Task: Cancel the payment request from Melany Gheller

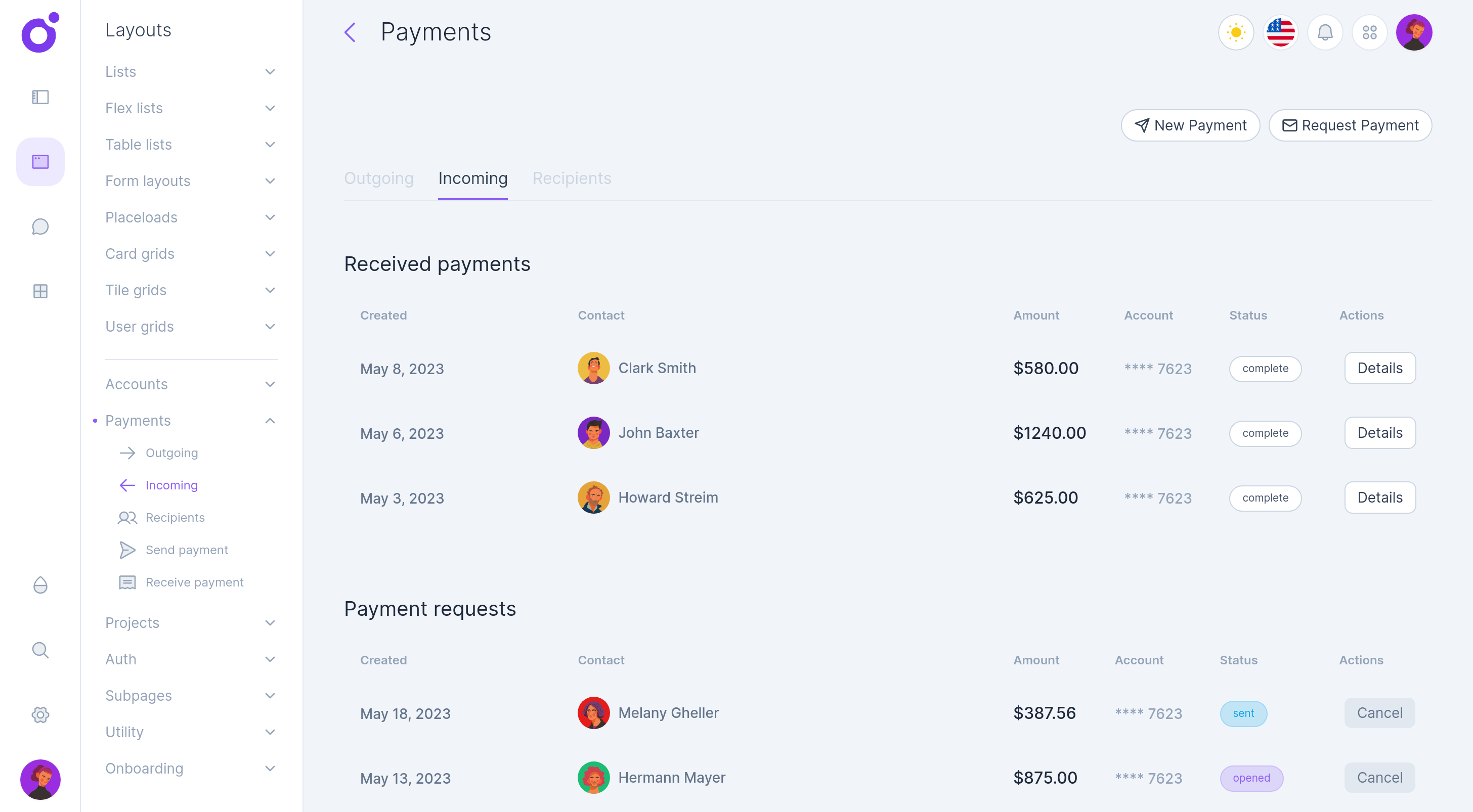Action: coord(1380,712)
